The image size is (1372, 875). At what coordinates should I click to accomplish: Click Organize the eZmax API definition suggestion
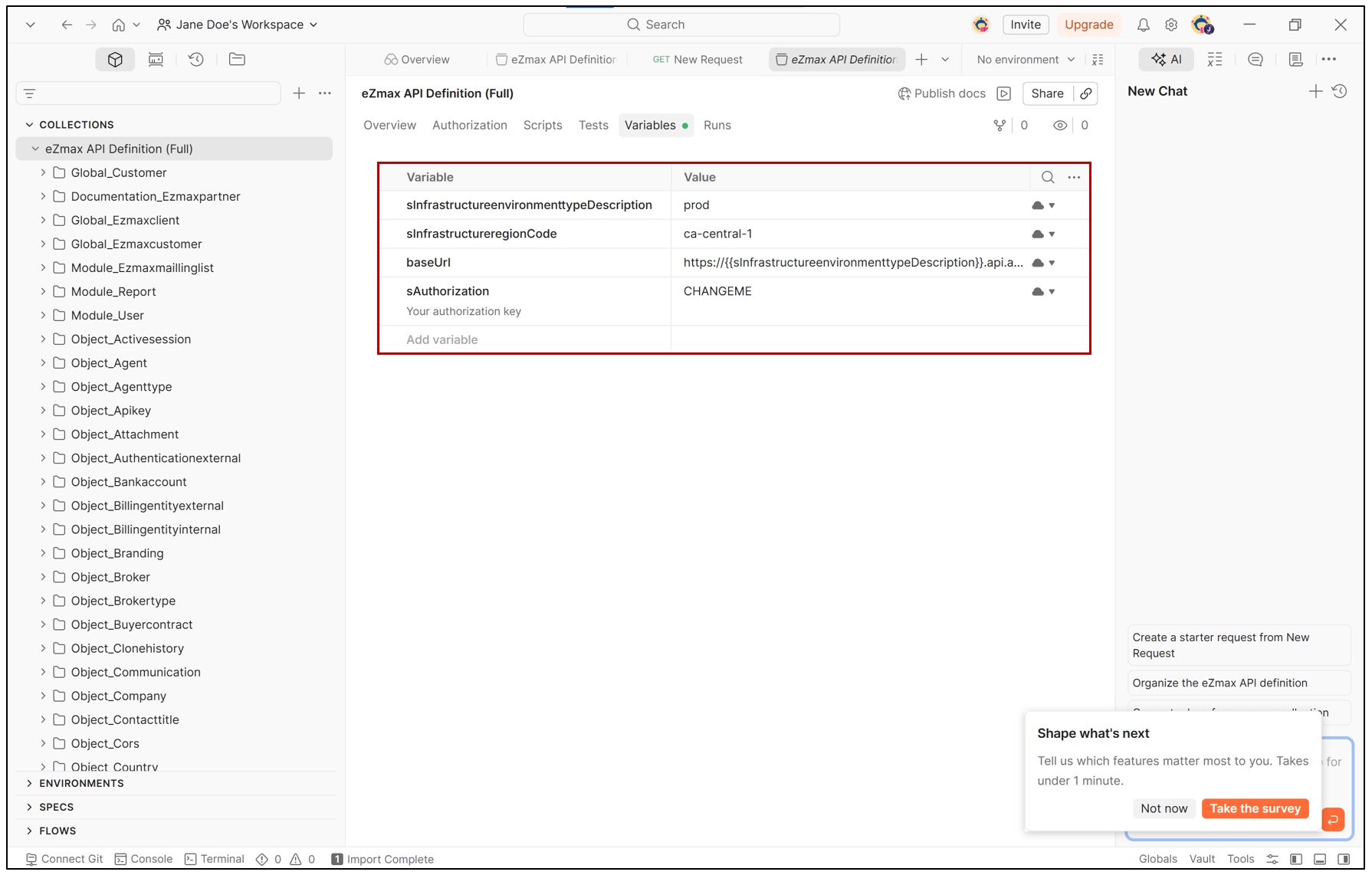[x=1239, y=683]
